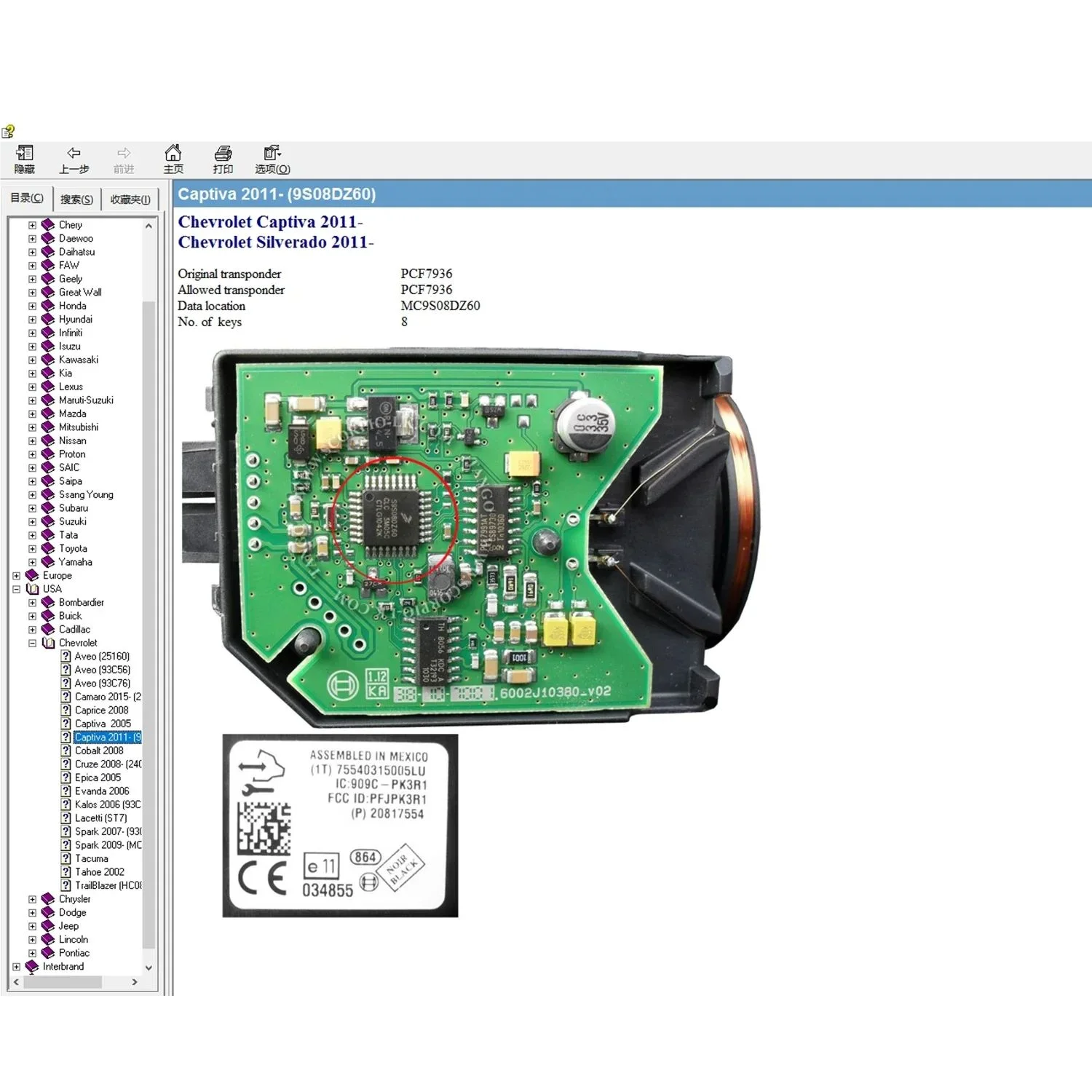Image resolution: width=1092 pixels, height=1092 pixels.
Task: Open the Cobalt 2008 topic page
Action: coord(99,751)
